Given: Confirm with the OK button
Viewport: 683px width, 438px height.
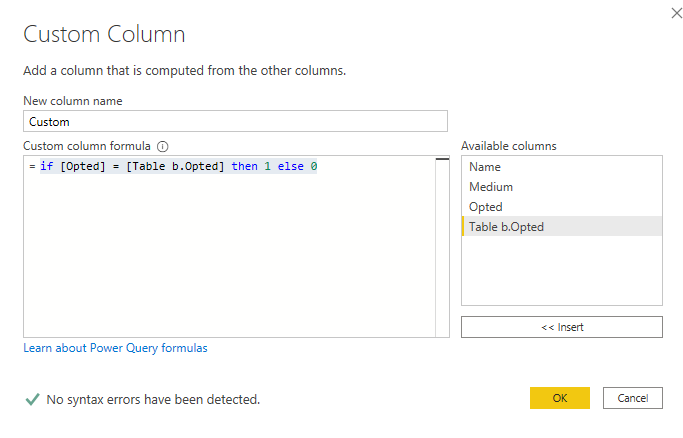Looking at the screenshot, I should pyautogui.click(x=560, y=398).
